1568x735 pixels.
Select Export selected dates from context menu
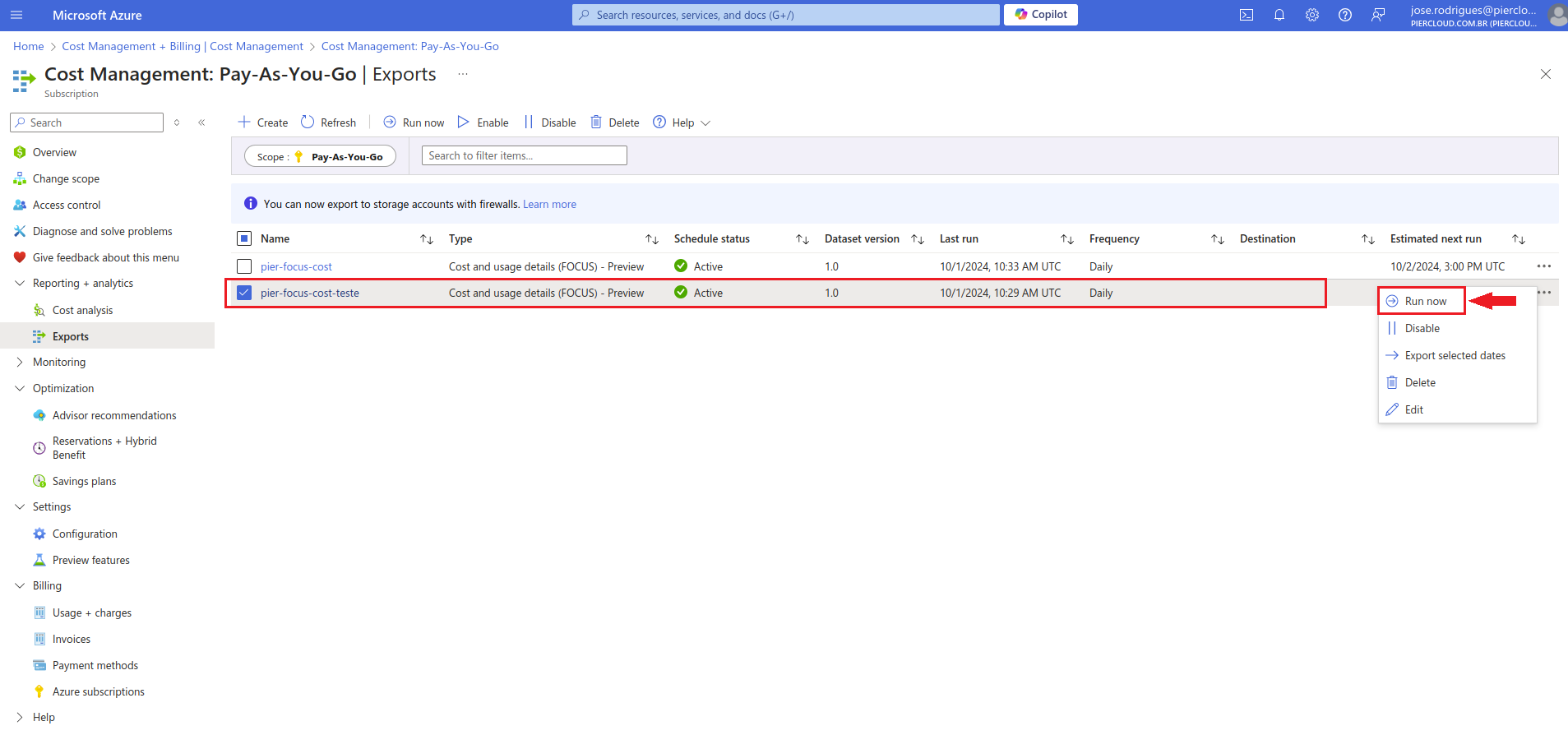click(x=1455, y=355)
